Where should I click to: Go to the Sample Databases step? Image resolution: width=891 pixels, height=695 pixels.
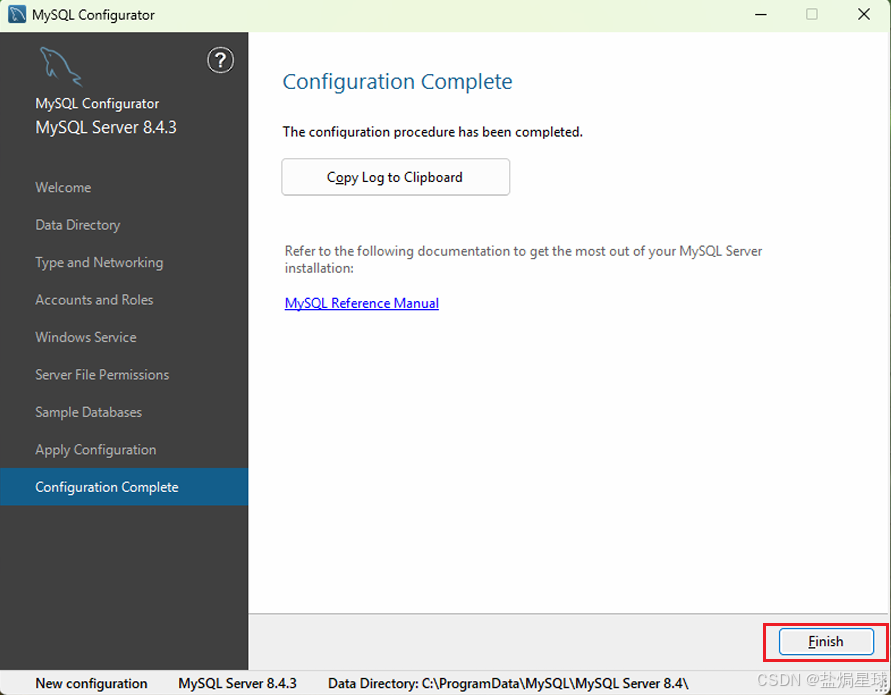point(89,413)
